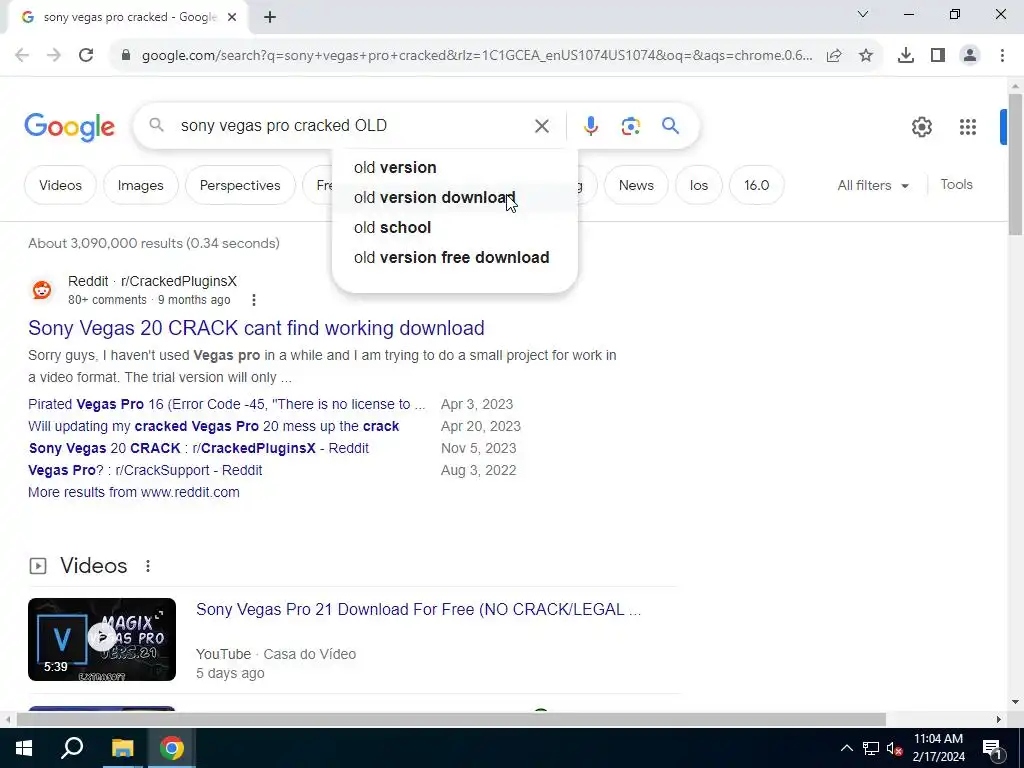Open the Google apps grid
Image resolution: width=1024 pixels, height=768 pixels.
pos(968,127)
